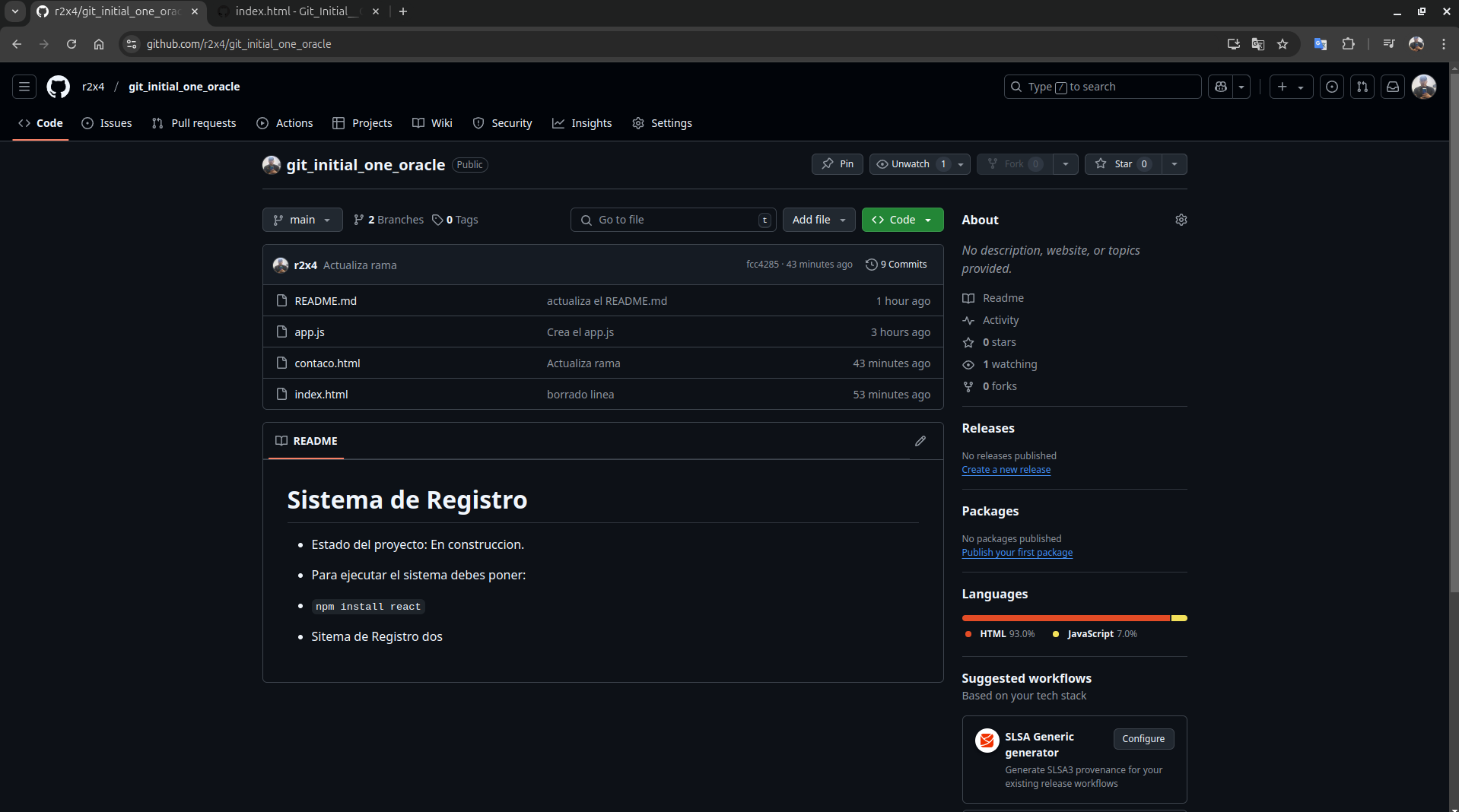Open the Pull requests tab
Image resolution: width=1459 pixels, height=812 pixels.
point(194,123)
